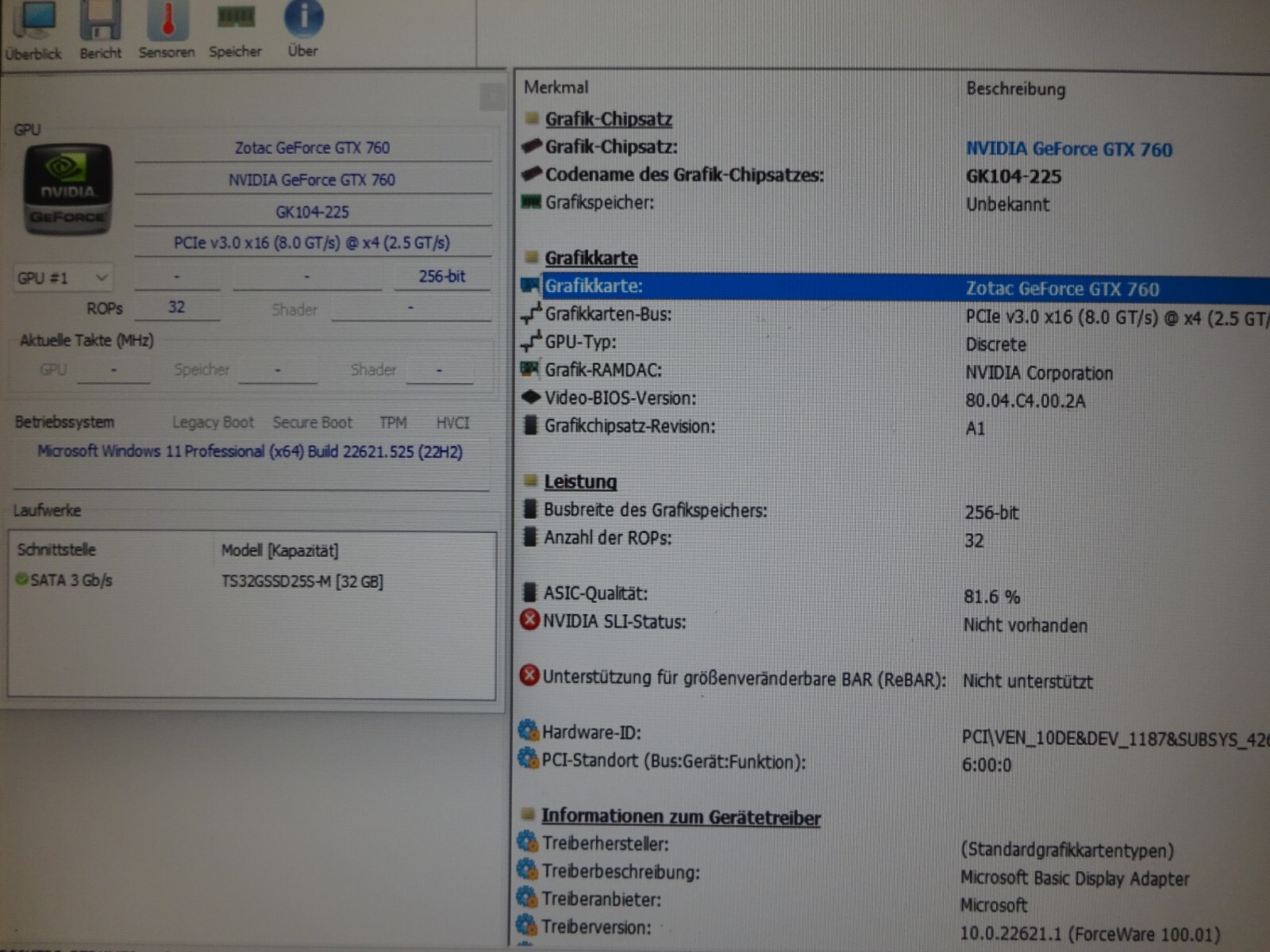The image size is (1270, 952).
Task: Click the Treiberanbieter gear icon
Action: [x=527, y=898]
